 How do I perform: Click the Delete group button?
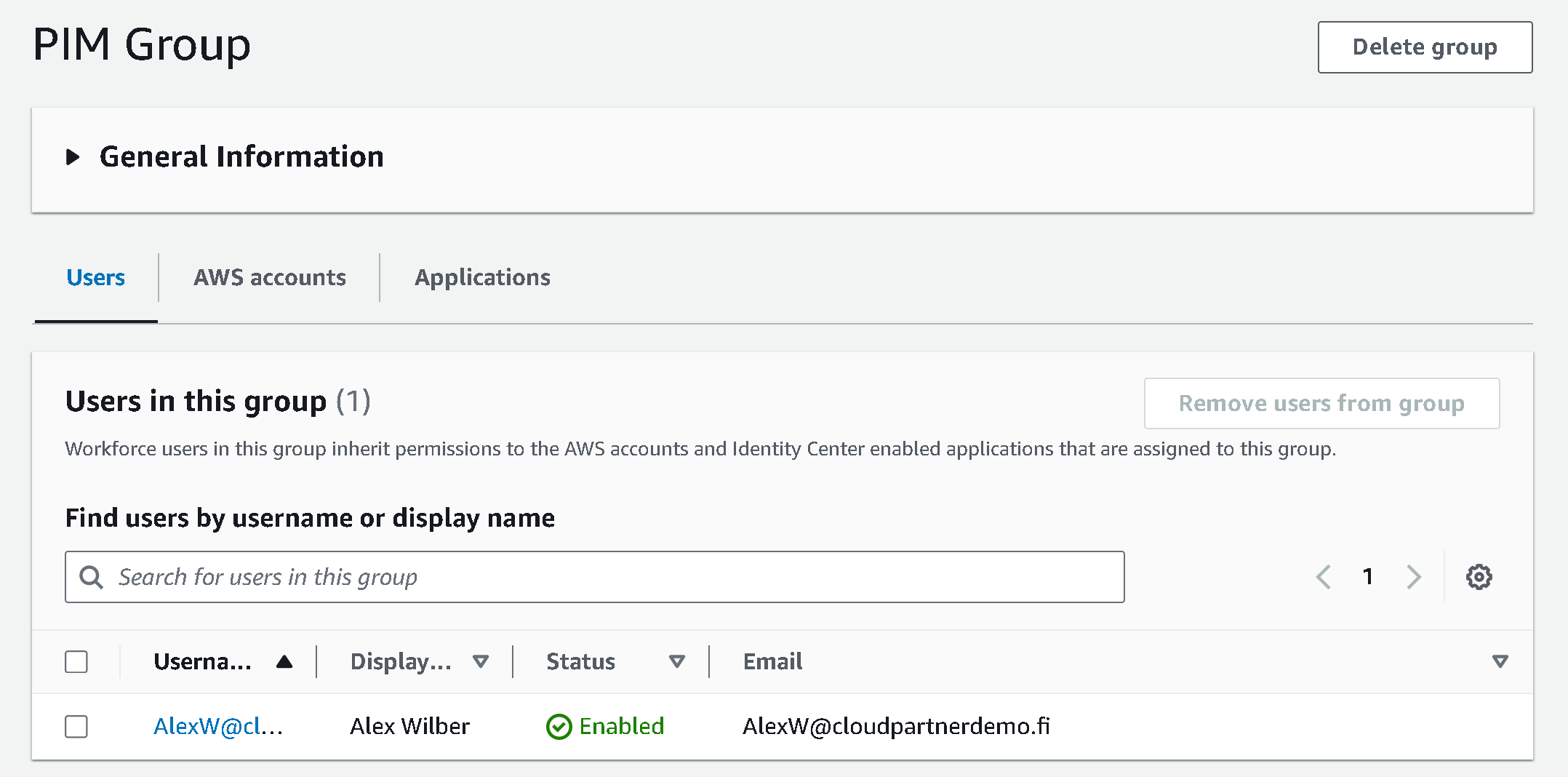coord(1424,47)
